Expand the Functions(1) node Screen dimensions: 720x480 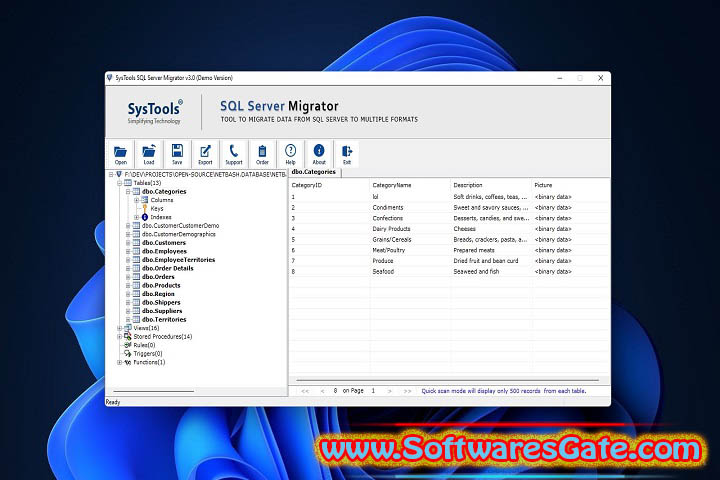coord(119,362)
